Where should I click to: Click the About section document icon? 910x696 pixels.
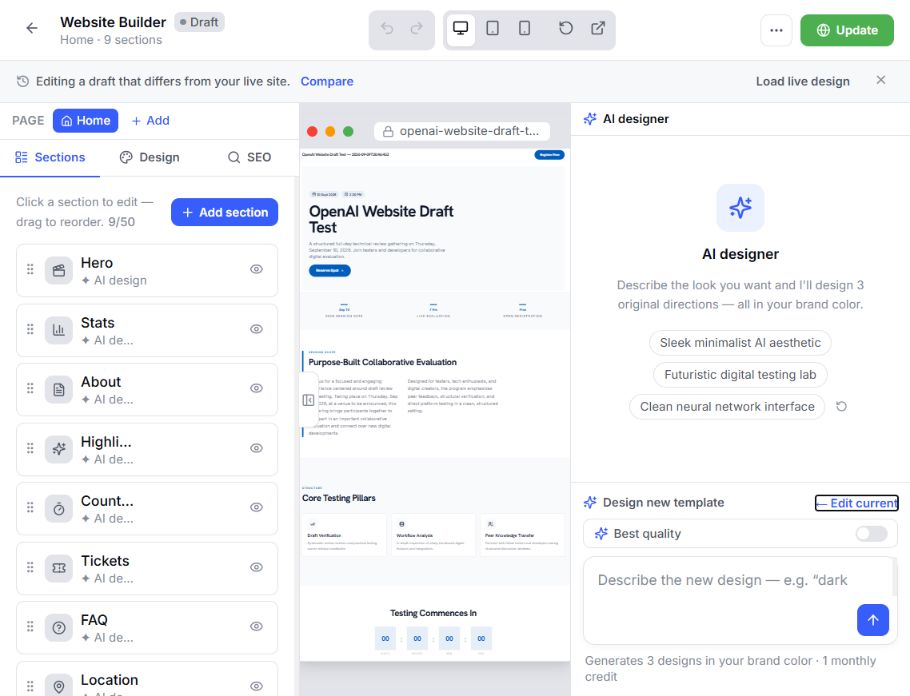pyautogui.click(x=59, y=390)
